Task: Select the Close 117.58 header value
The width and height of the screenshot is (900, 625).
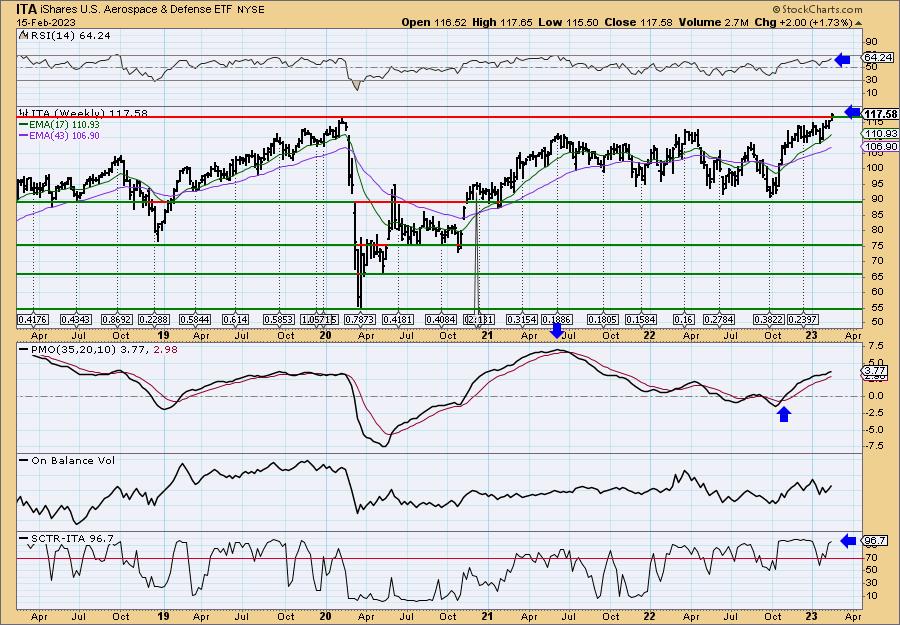Action: point(638,22)
